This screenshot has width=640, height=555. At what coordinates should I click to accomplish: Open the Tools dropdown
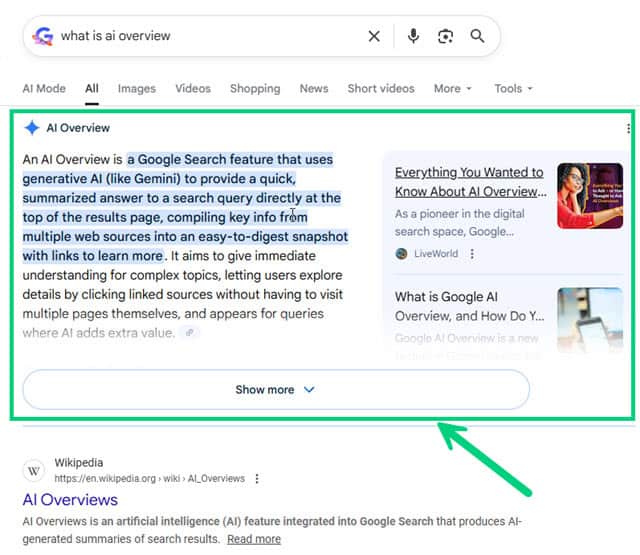pyautogui.click(x=513, y=89)
